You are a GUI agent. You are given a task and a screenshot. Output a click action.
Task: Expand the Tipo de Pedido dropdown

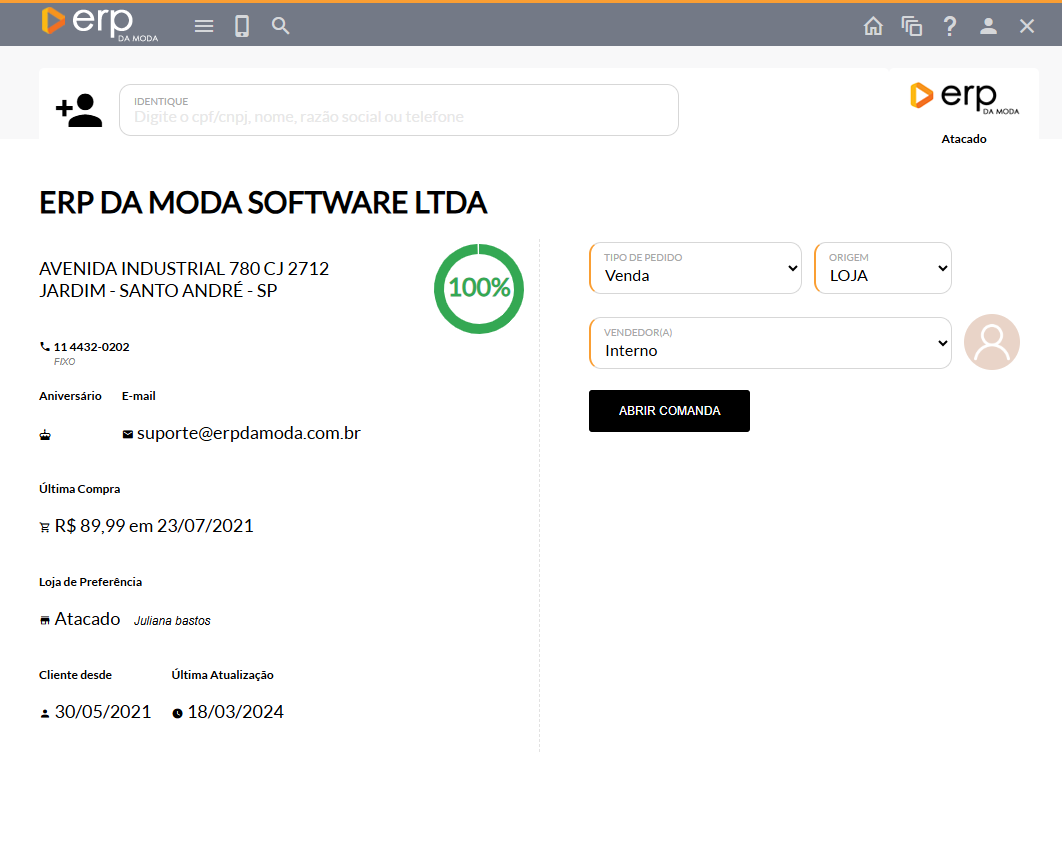pos(695,268)
